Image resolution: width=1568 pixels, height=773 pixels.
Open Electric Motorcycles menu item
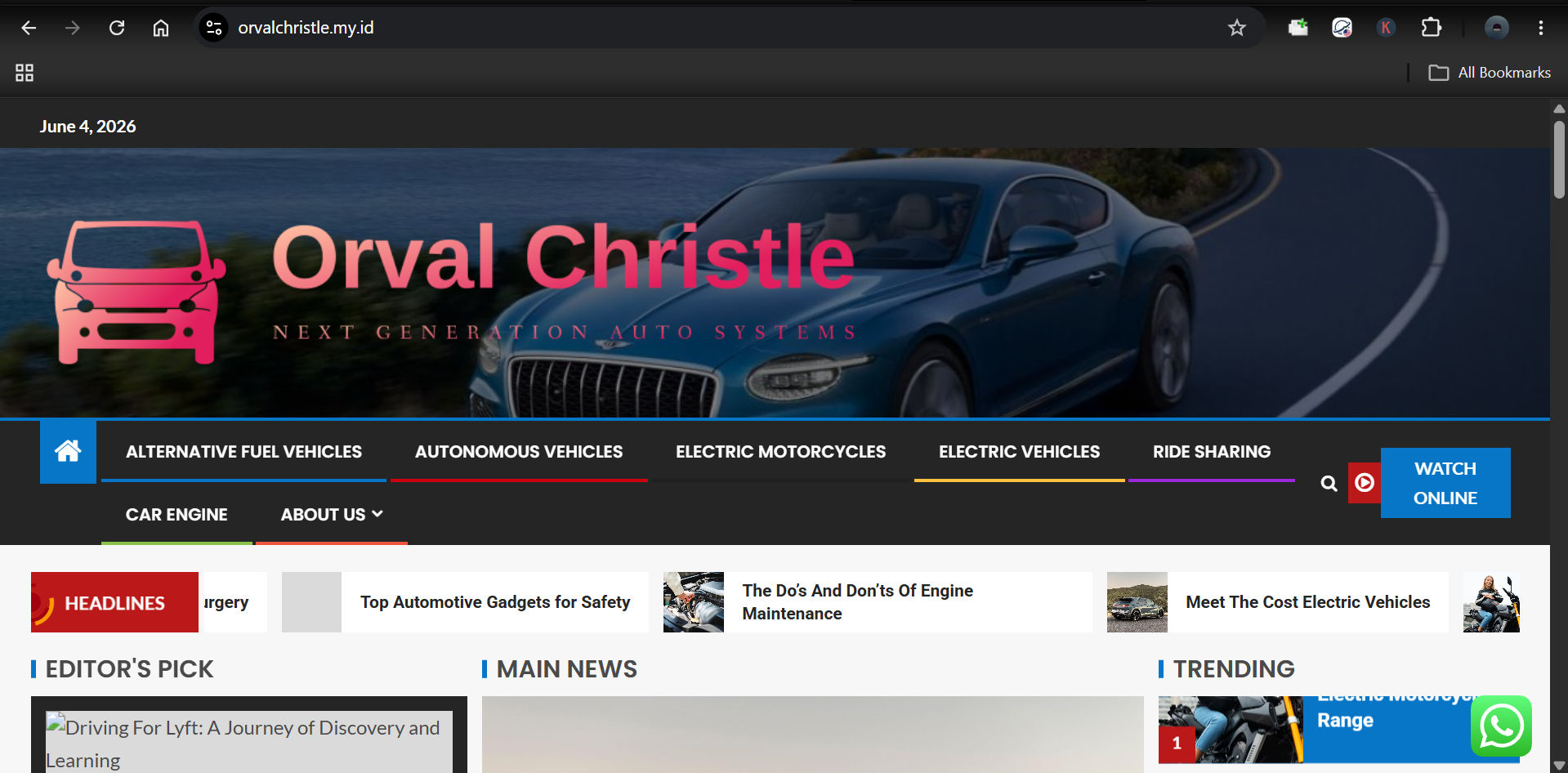(780, 452)
